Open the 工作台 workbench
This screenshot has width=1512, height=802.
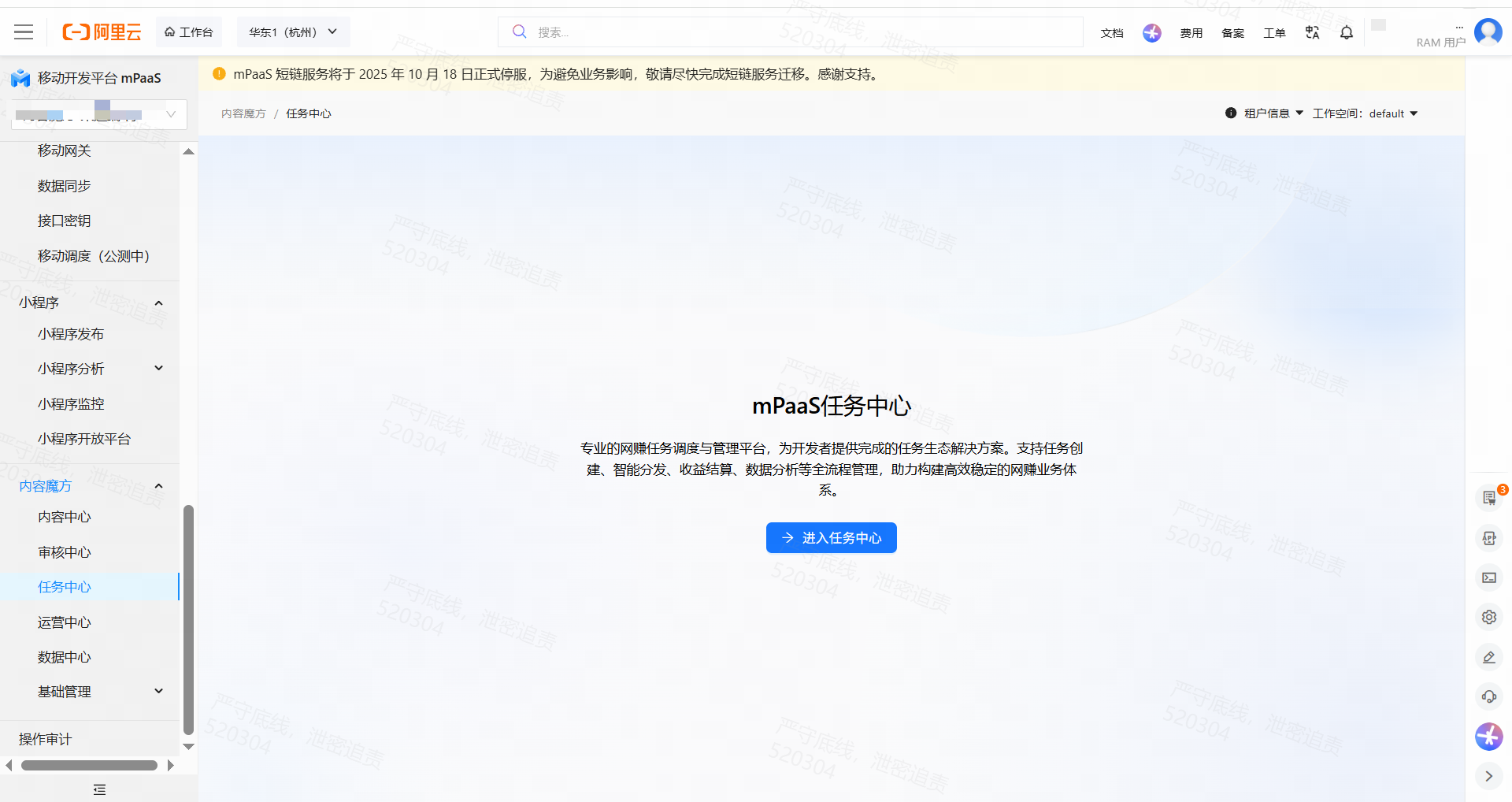coord(189,32)
